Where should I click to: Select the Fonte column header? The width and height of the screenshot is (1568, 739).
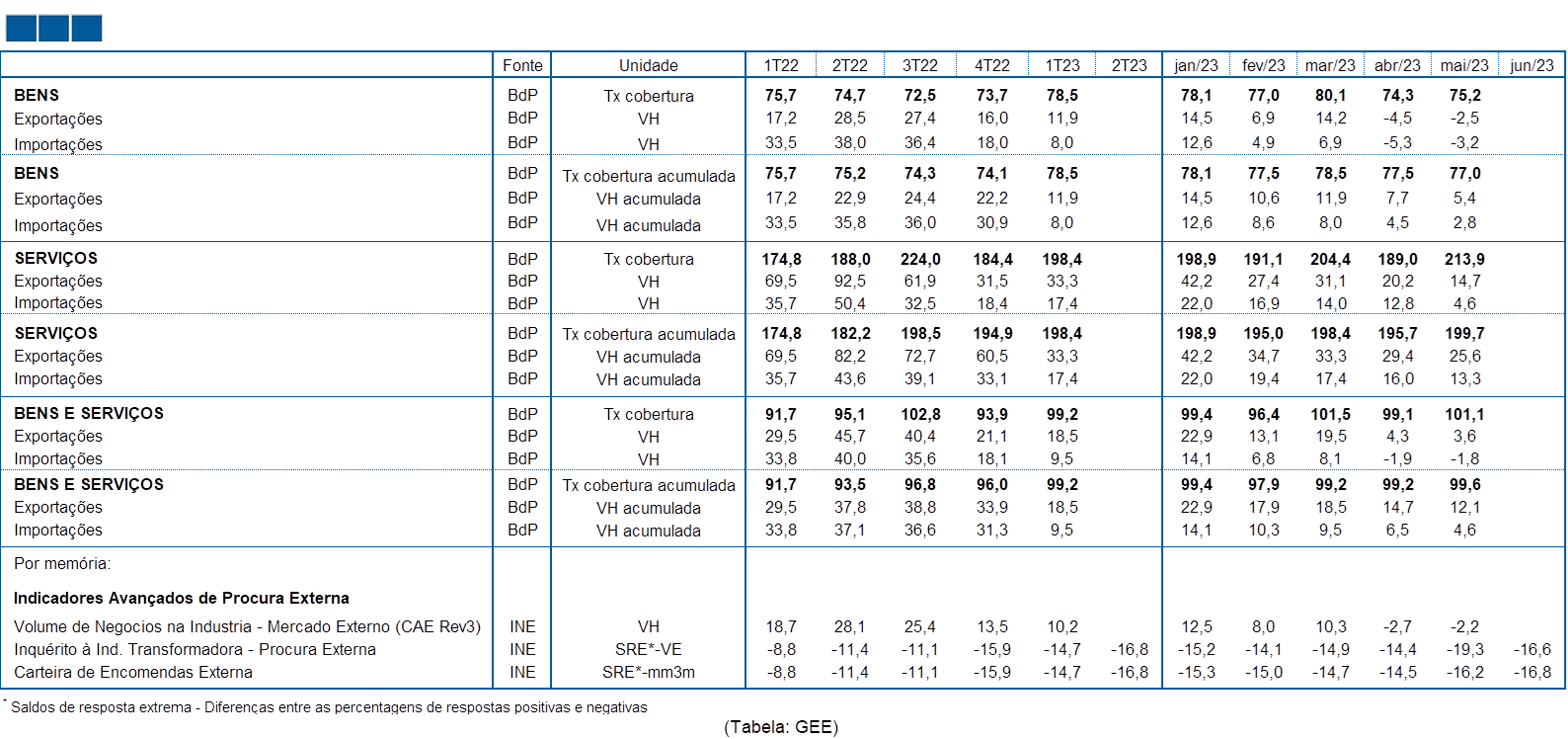522,65
